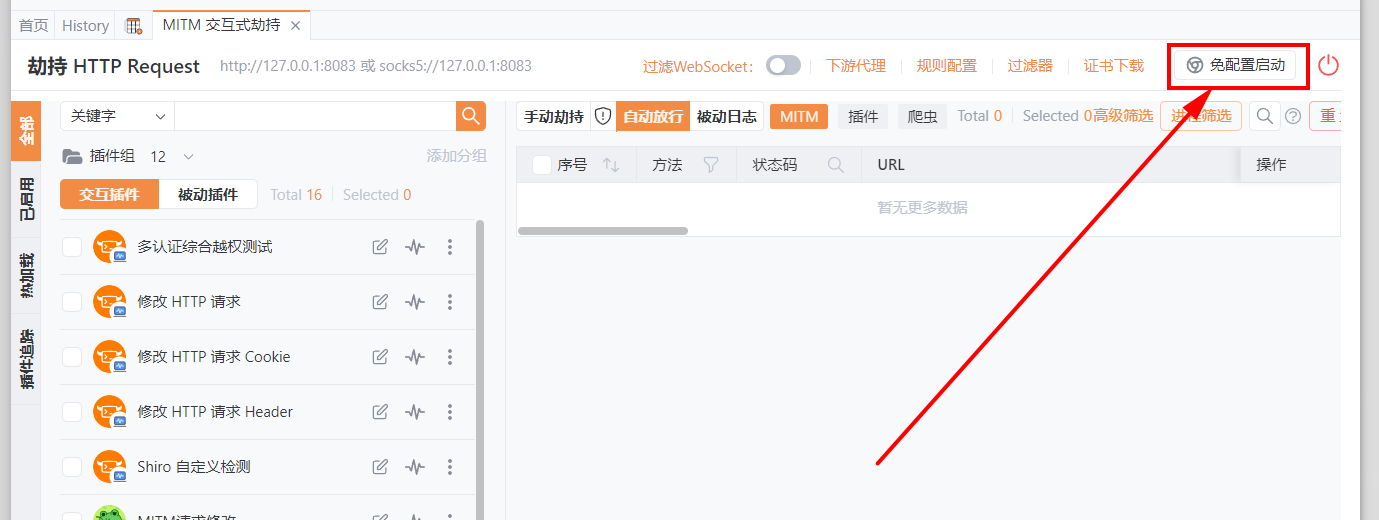The height and width of the screenshot is (520, 1379).
Task: Expand the 插件组 dropdown
Action: coord(188,157)
